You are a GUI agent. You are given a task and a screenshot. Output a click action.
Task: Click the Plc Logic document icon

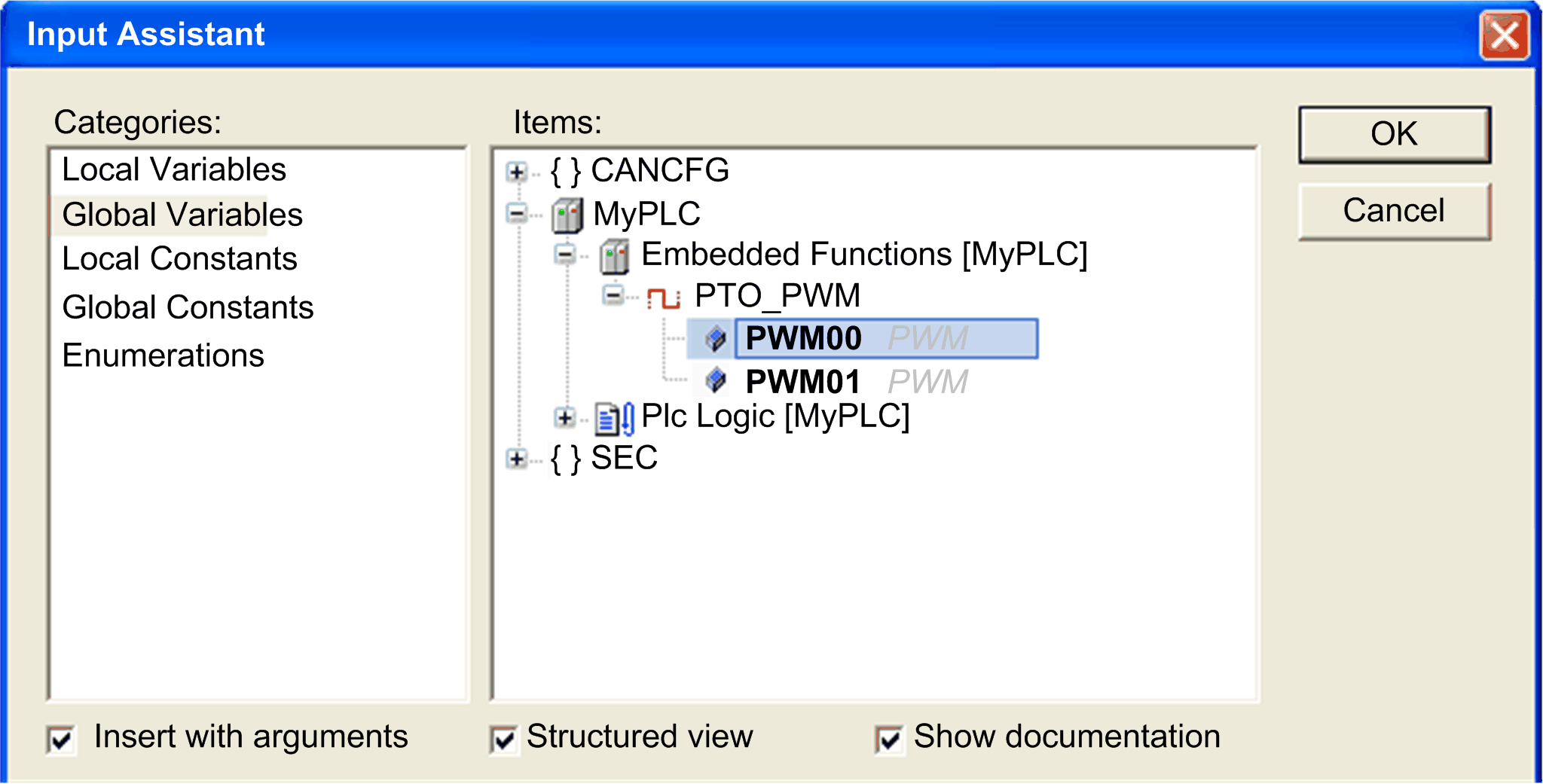coord(613,418)
